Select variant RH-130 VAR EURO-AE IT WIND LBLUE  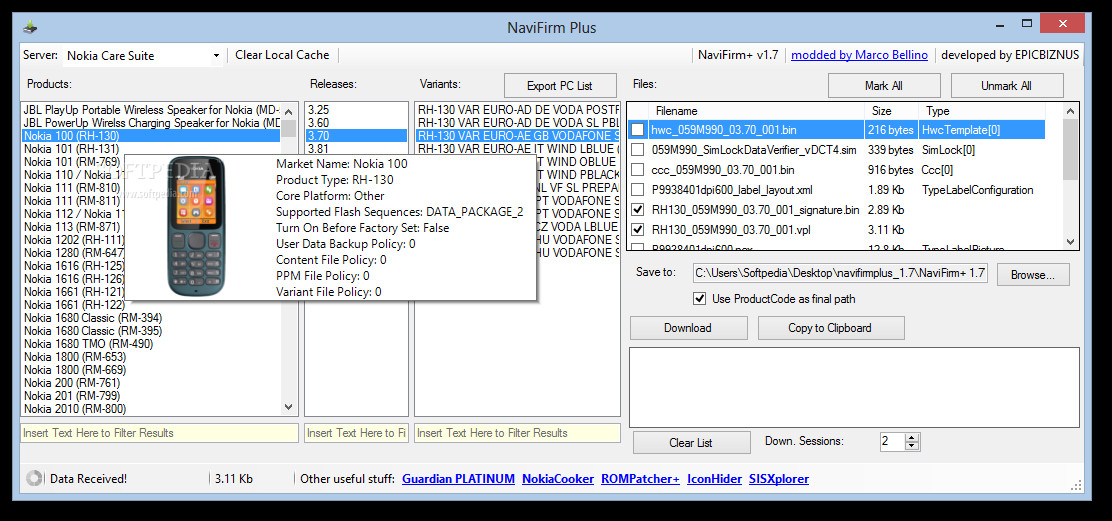click(x=518, y=149)
